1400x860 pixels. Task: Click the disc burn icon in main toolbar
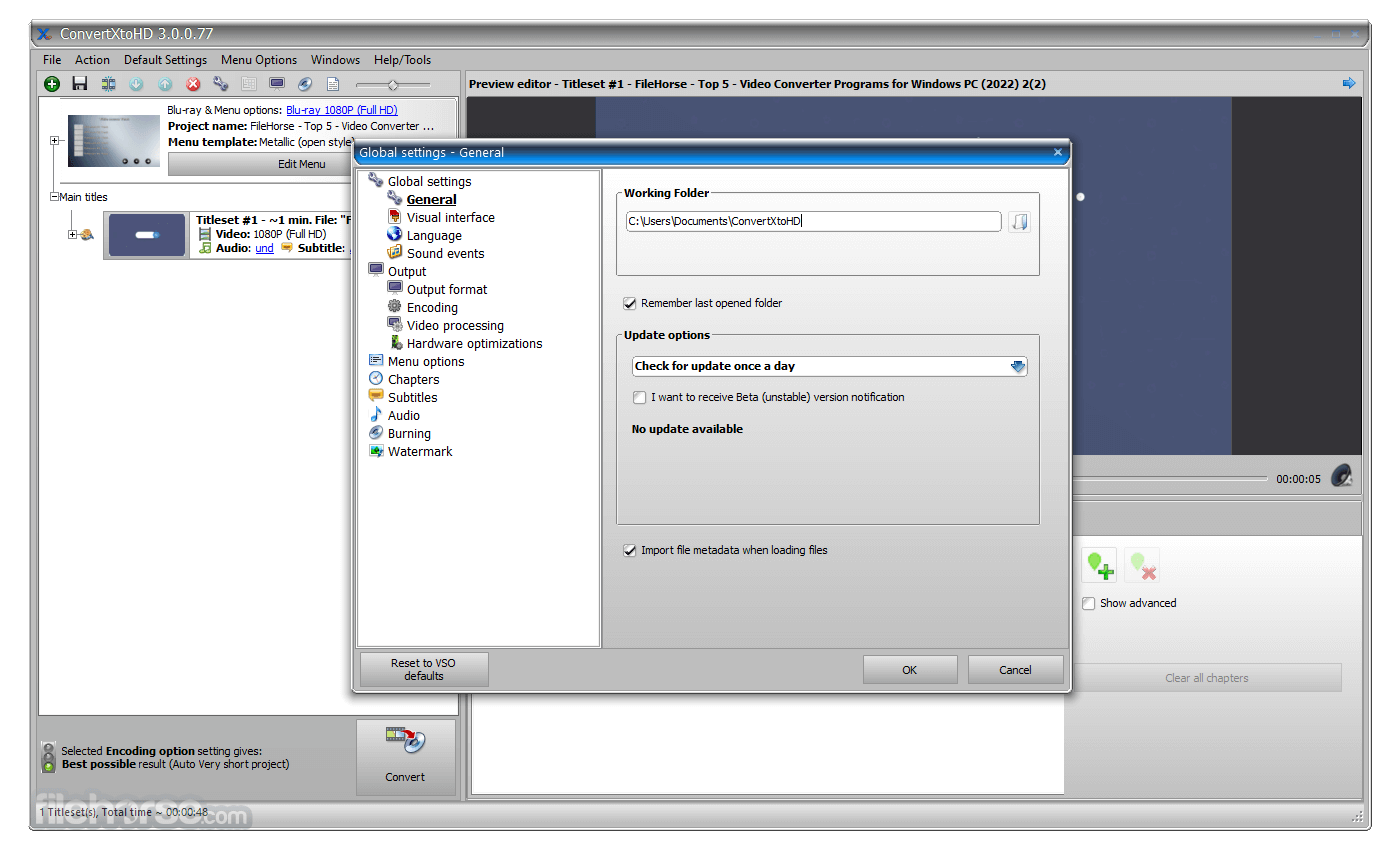(305, 85)
